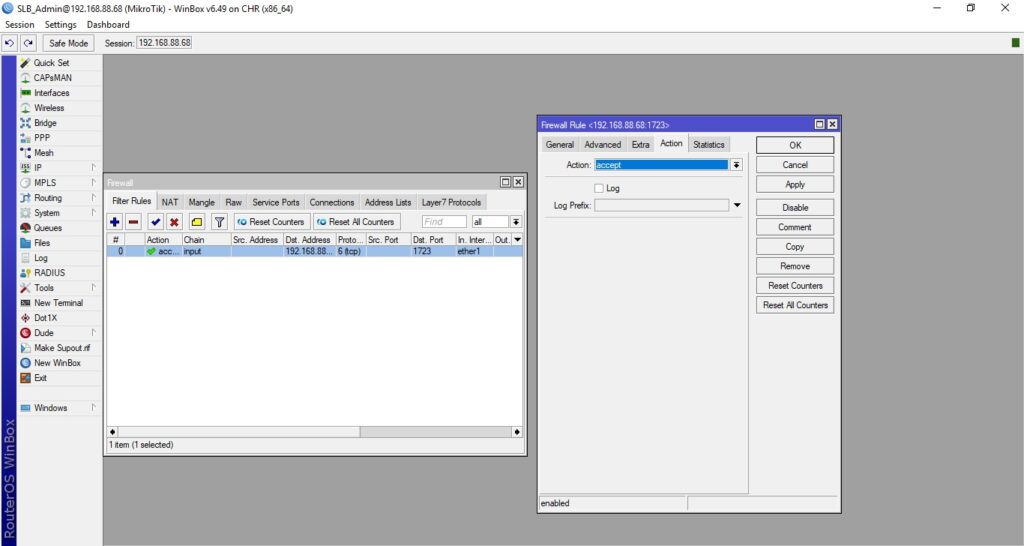Open the column selector dropdown in Firewall table
This screenshot has height=546, width=1024.
pos(517,240)
